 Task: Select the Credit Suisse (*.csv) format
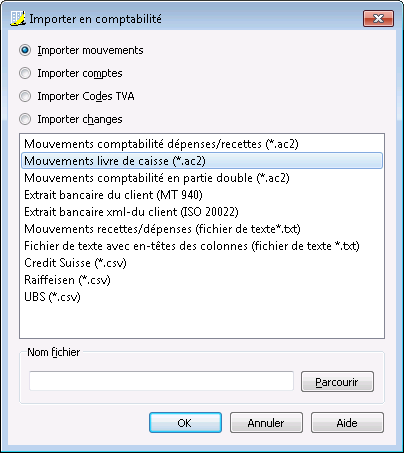click(x=202, y=263)
